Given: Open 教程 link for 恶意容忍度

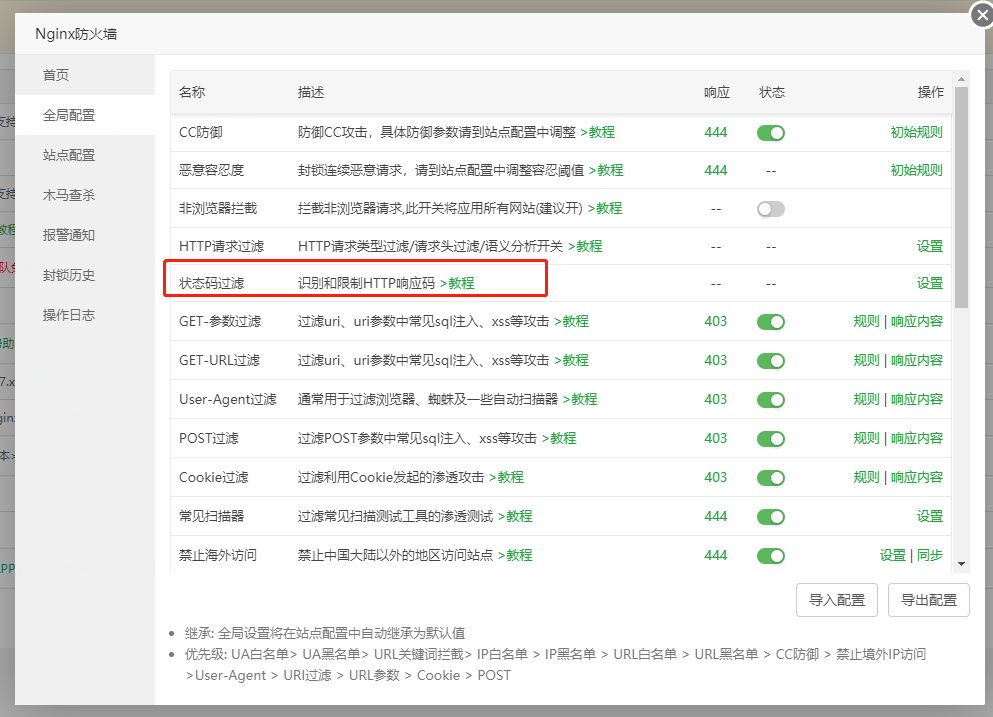Looking at the screenshot, I should [606, 170].
